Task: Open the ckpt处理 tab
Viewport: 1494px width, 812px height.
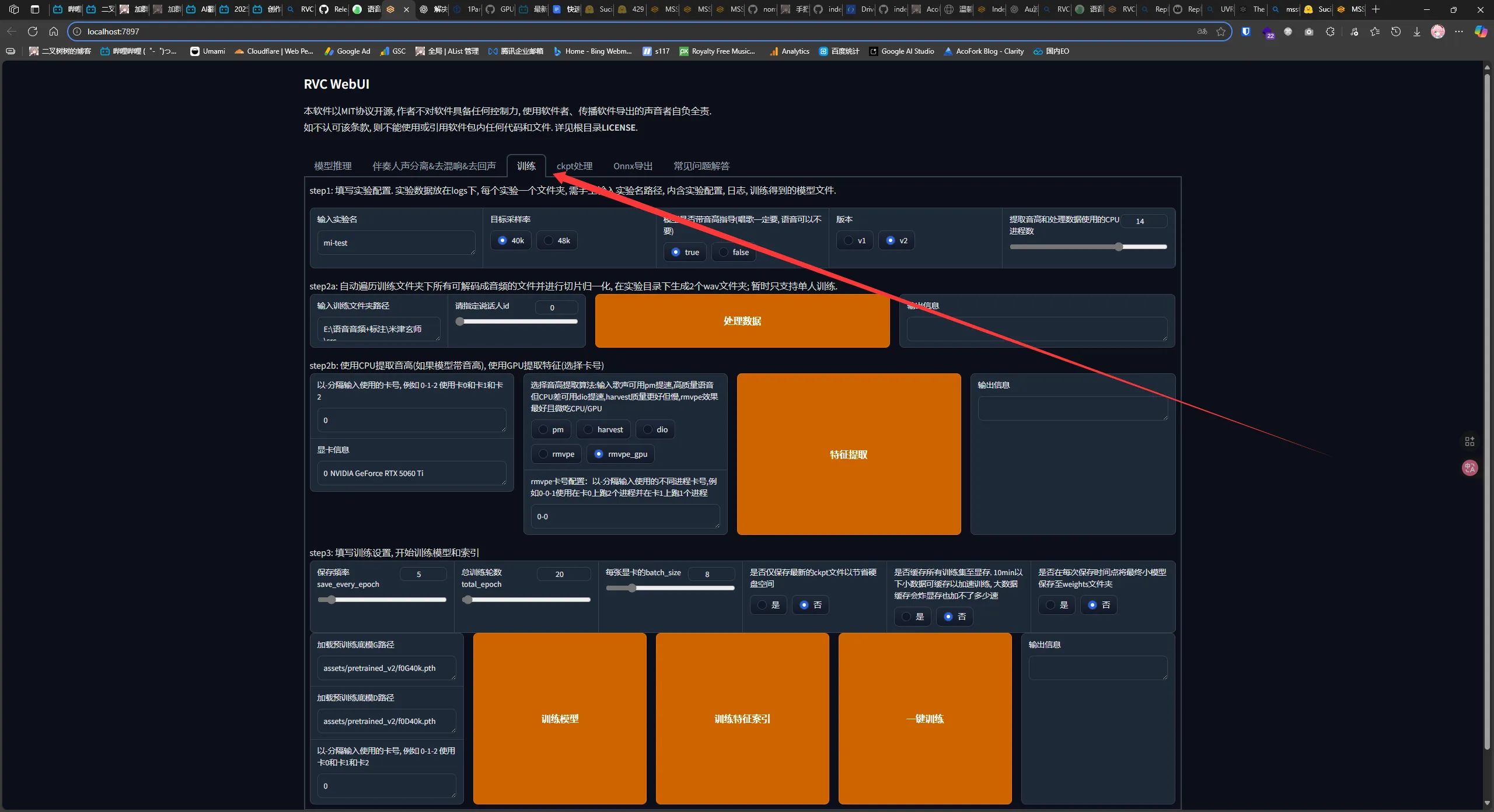Action: [x=574, y=166]
